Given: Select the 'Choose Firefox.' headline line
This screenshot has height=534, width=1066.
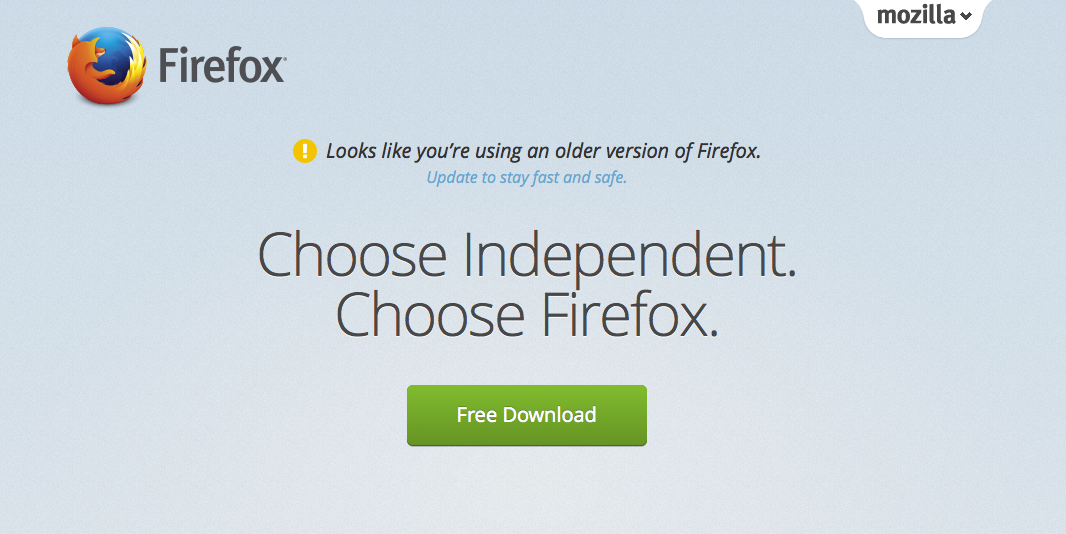Looking at the screenshot, I should click(527, 315).
